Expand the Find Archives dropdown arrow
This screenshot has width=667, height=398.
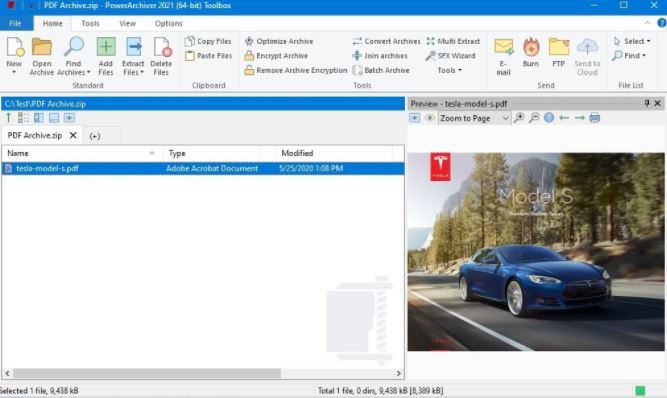coord(88,72)
